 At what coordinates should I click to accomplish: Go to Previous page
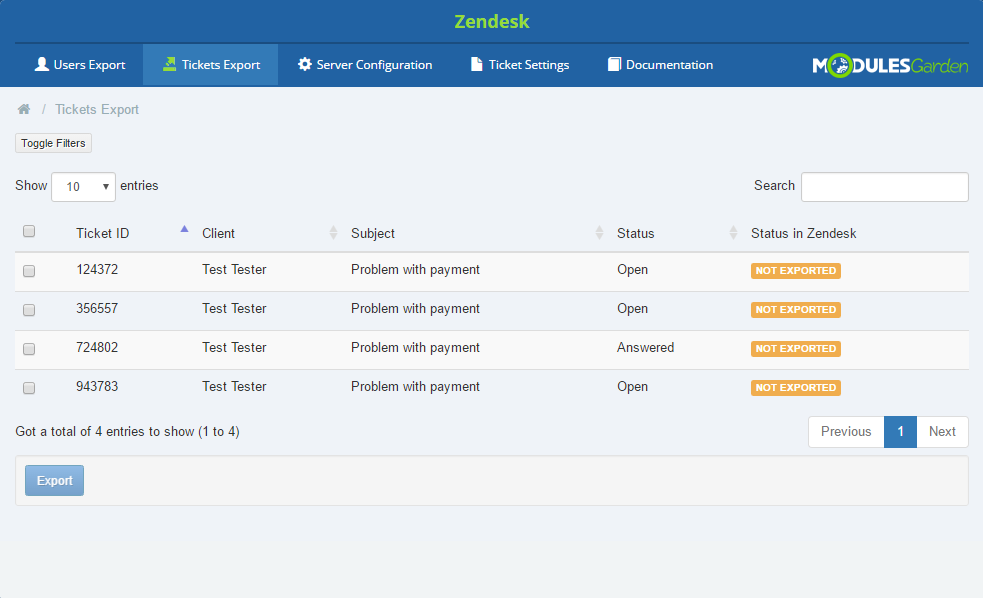point(846,432)
